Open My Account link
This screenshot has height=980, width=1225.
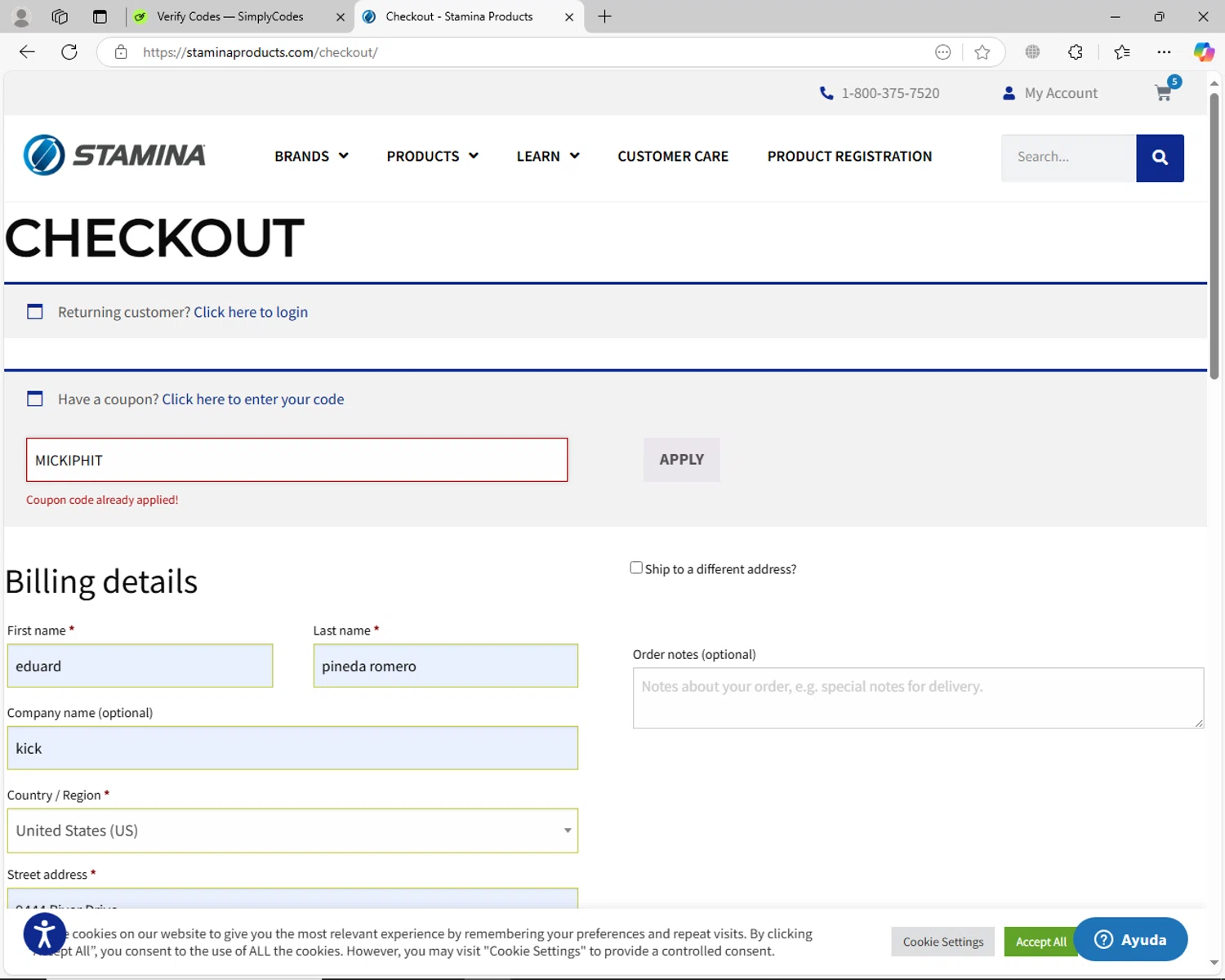pos(1050,93)
